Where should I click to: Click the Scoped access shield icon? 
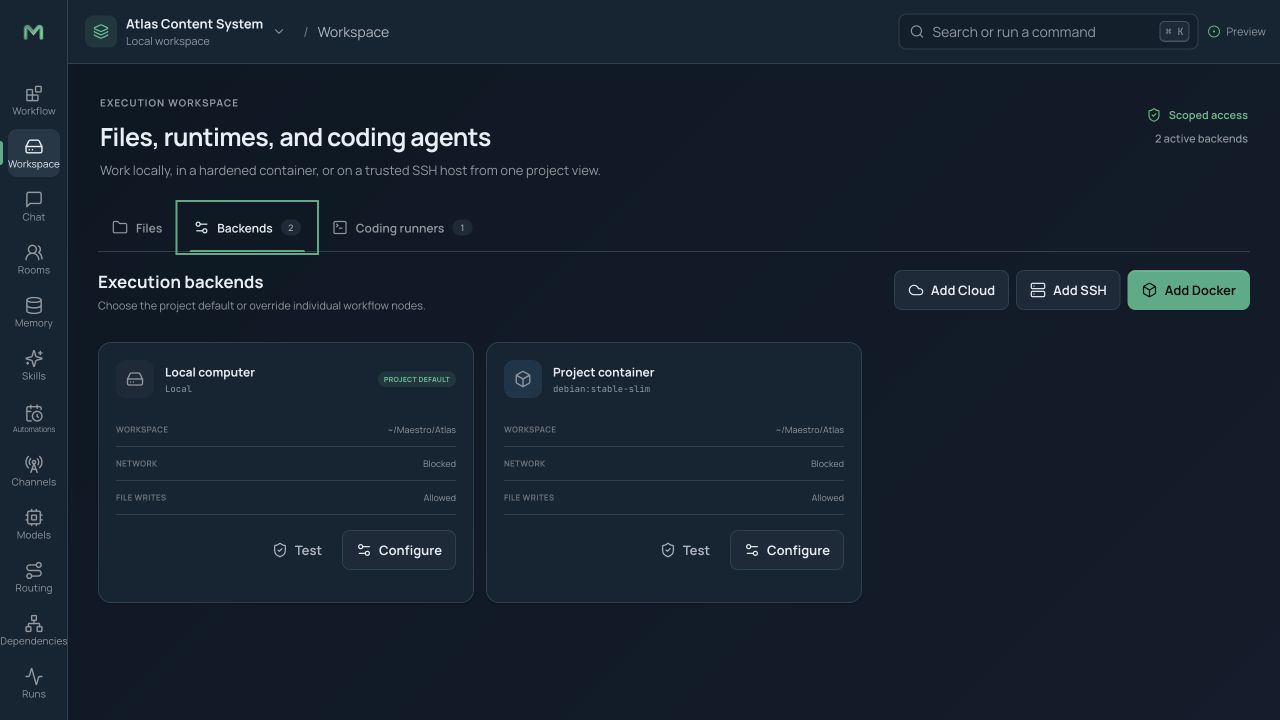point(1154,115)
